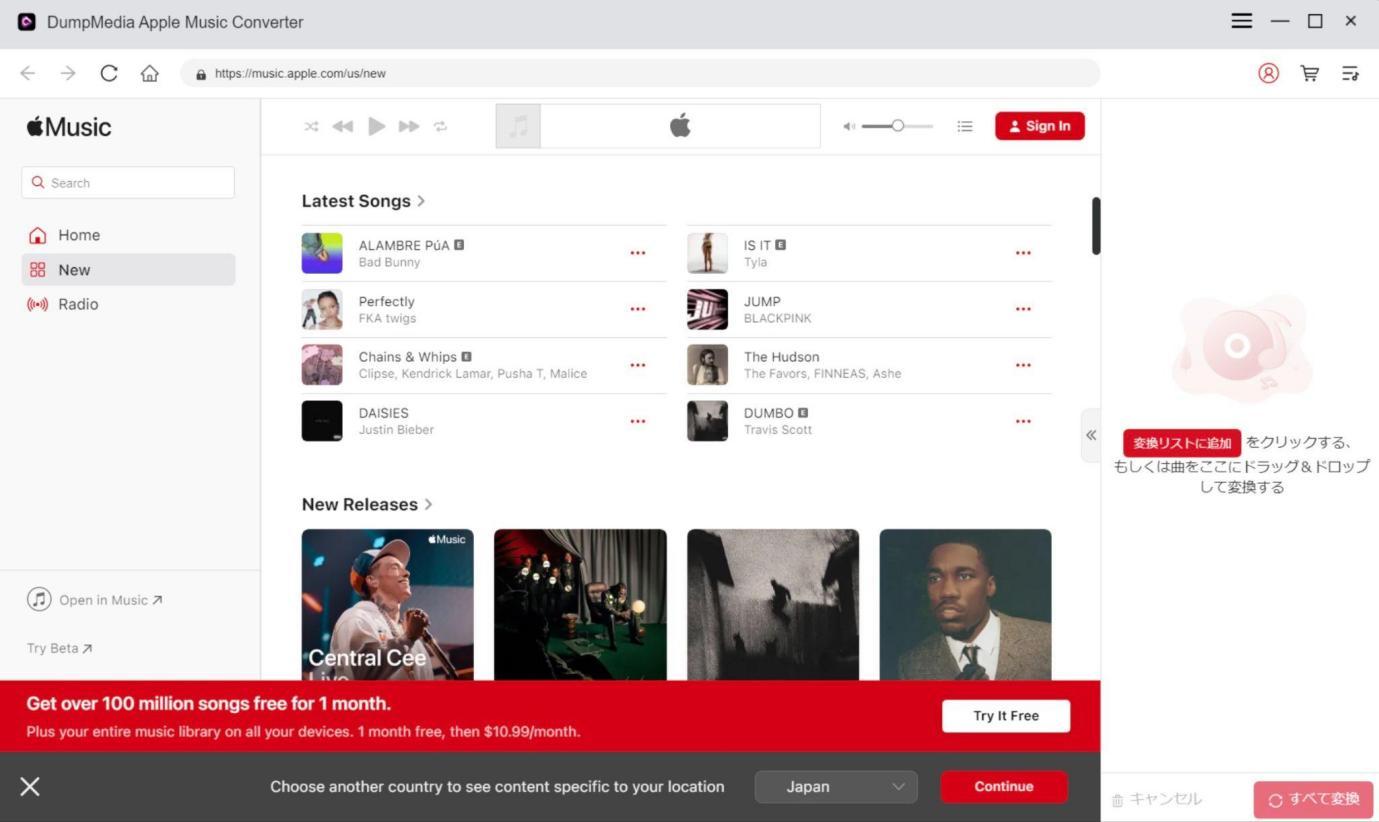Click the キャンセル button

(1158, 799)
